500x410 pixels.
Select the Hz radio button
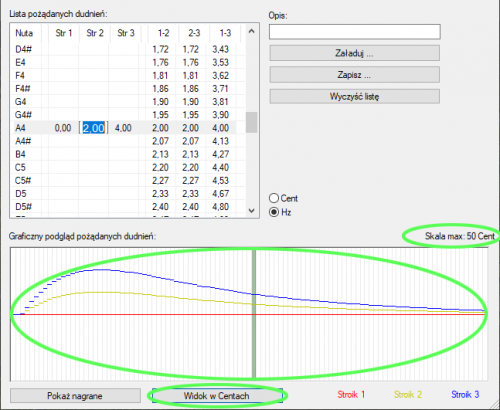[x=274, y=212]
